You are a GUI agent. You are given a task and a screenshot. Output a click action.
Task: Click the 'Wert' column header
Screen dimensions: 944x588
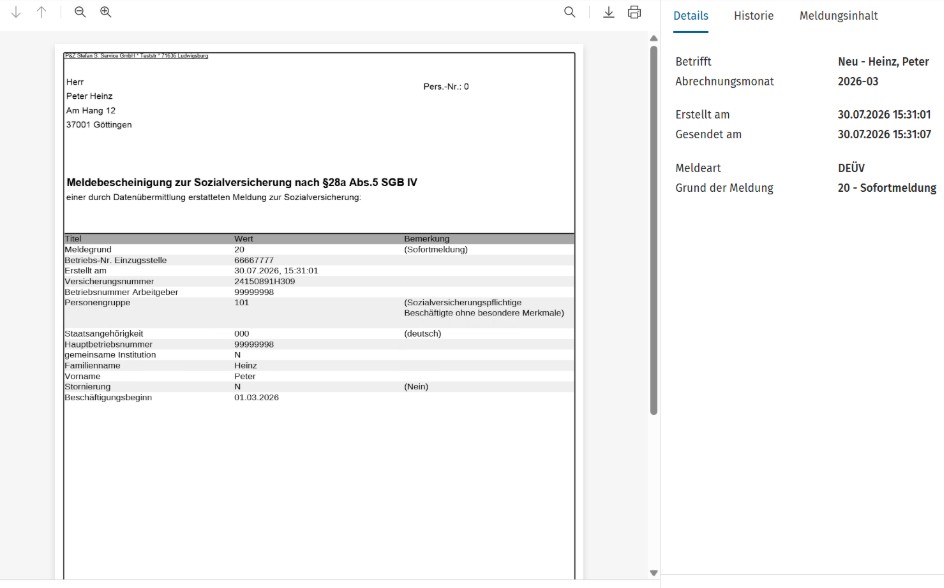pos(244,239)
